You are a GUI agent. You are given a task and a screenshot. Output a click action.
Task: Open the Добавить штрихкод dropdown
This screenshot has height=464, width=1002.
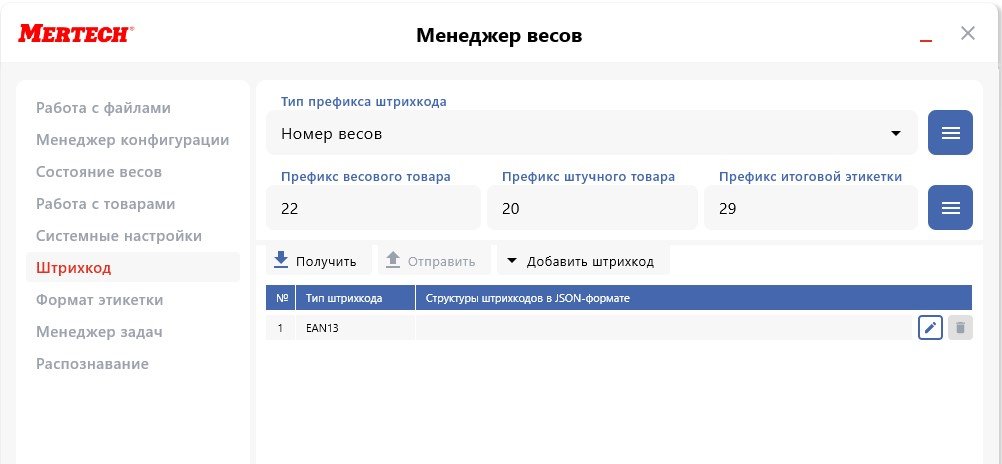(x=582, y=261)
